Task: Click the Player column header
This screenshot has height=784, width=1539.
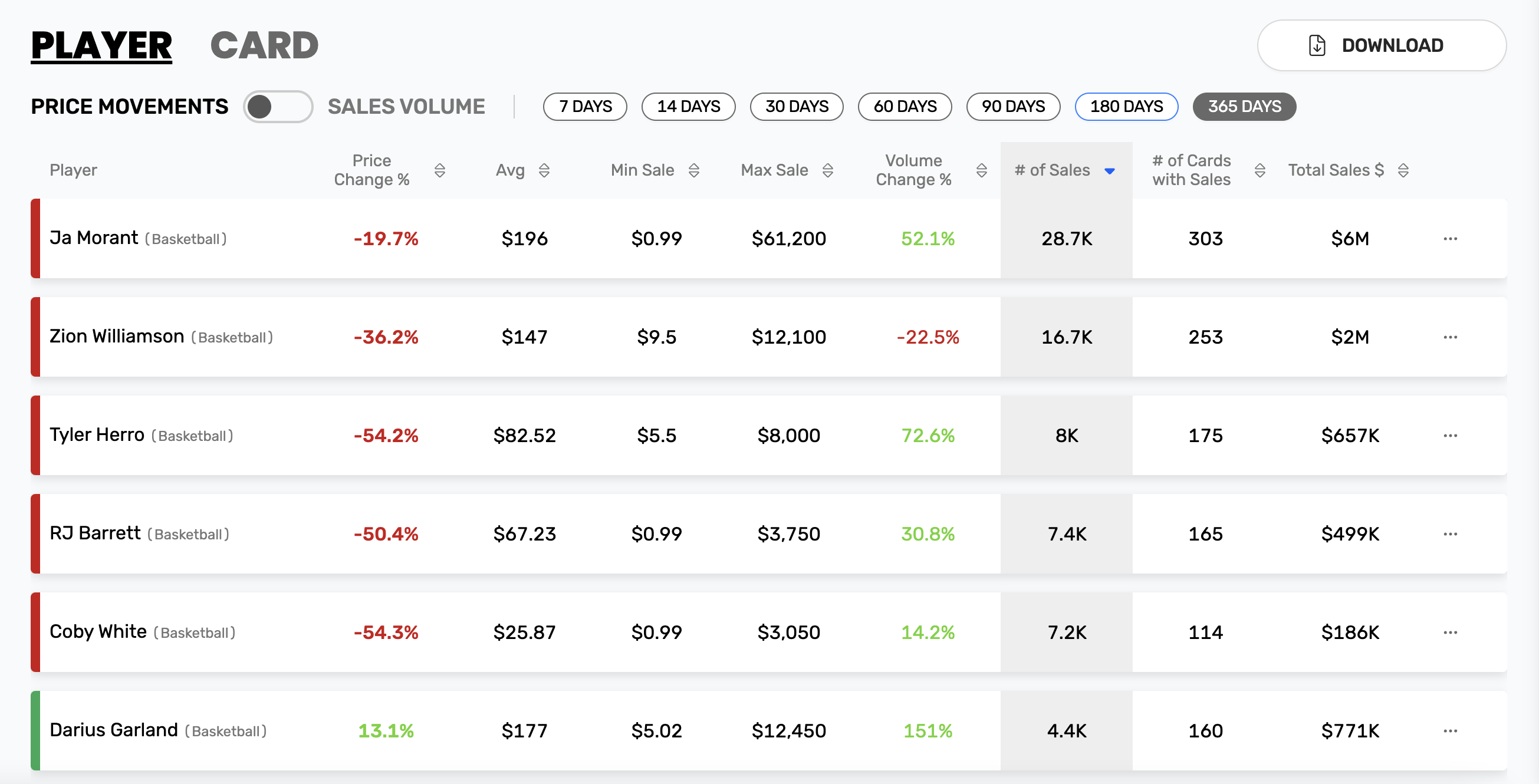Action: tap(73, 170)
